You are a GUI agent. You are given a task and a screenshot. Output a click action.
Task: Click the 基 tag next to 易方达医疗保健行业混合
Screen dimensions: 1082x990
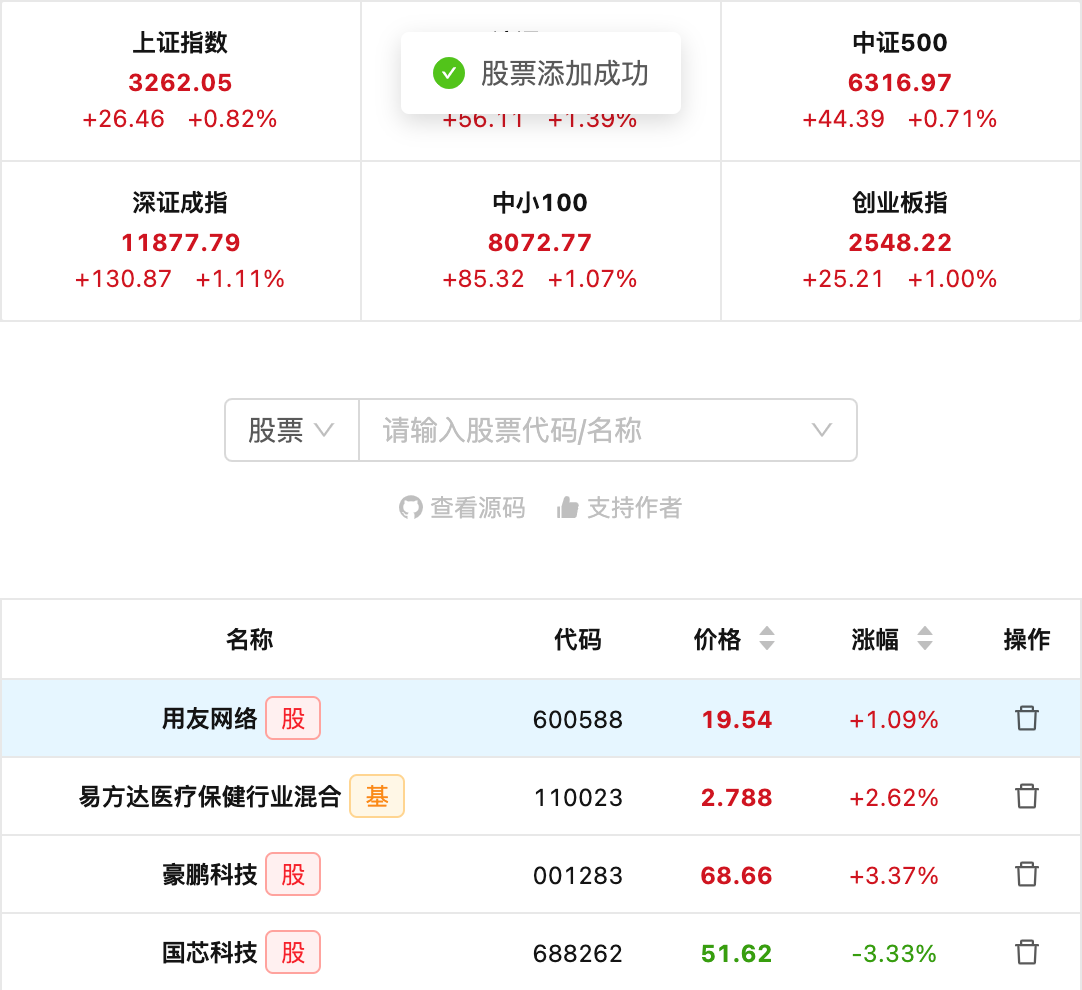(377, 796)
